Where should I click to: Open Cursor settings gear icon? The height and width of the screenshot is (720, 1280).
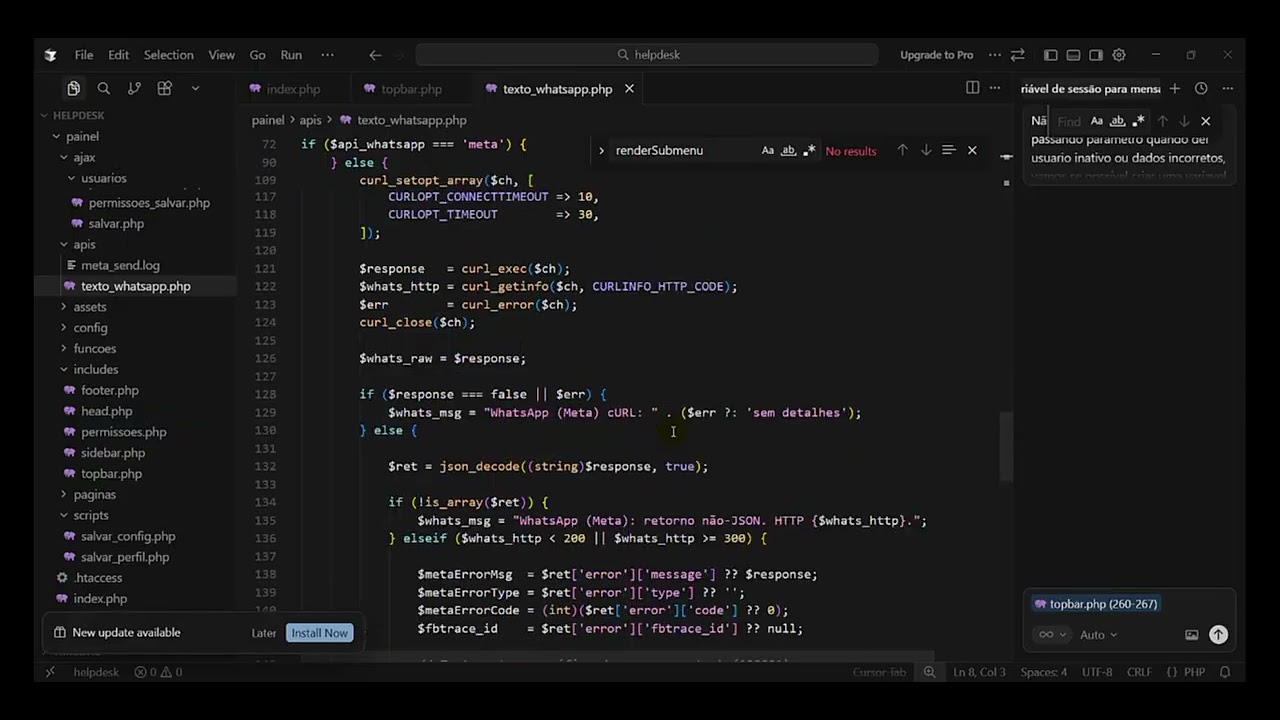tap(1119, 55)
